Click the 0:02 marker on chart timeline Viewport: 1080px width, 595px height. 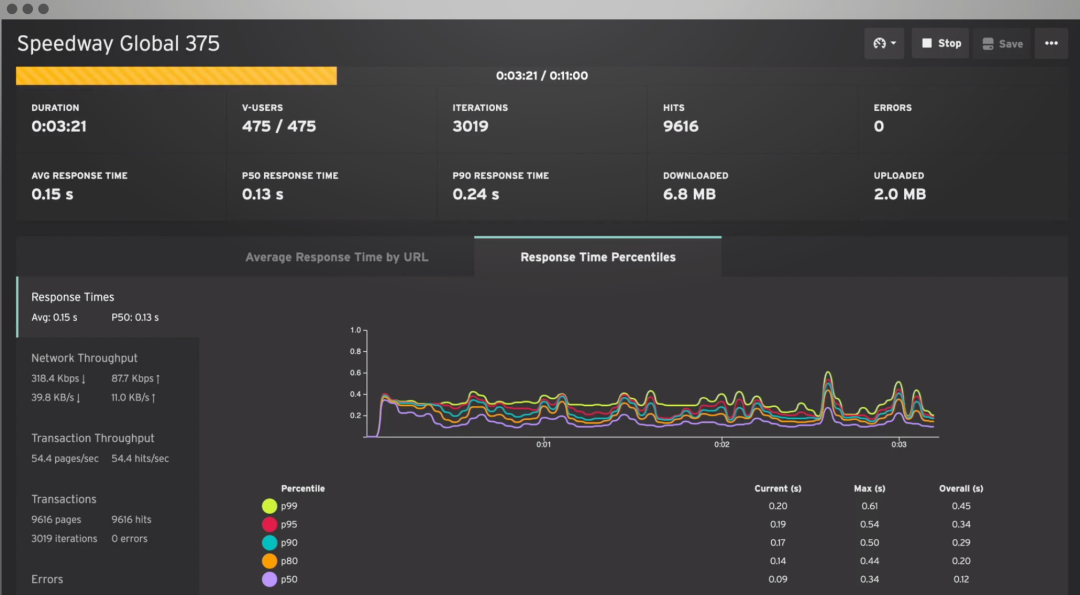click(720, 444)
